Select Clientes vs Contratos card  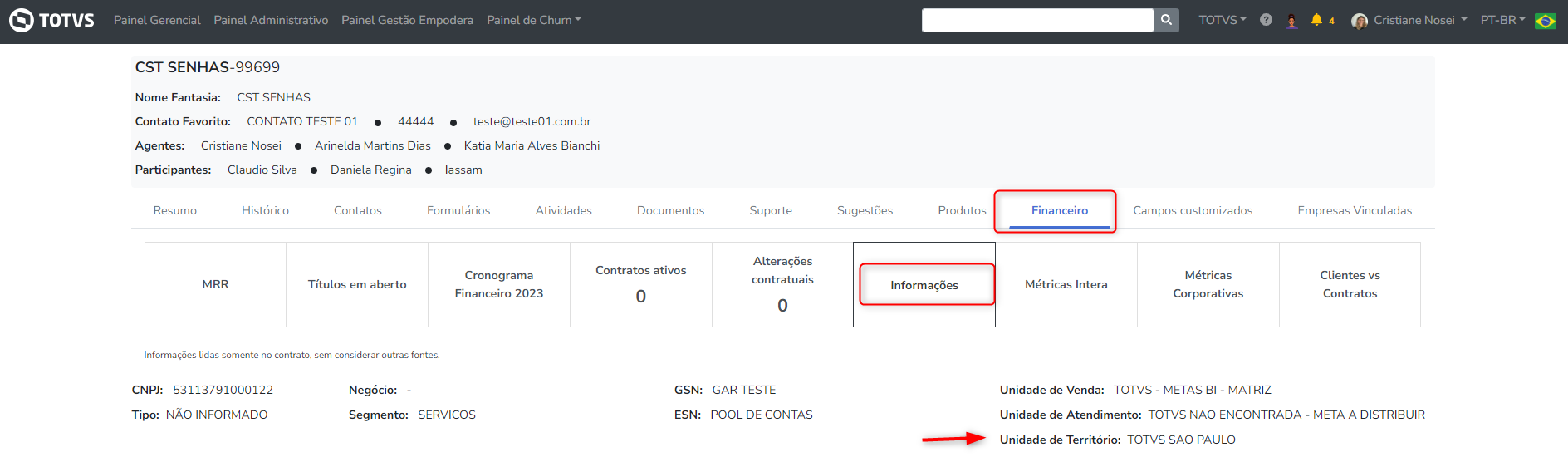pos(1350,284)
